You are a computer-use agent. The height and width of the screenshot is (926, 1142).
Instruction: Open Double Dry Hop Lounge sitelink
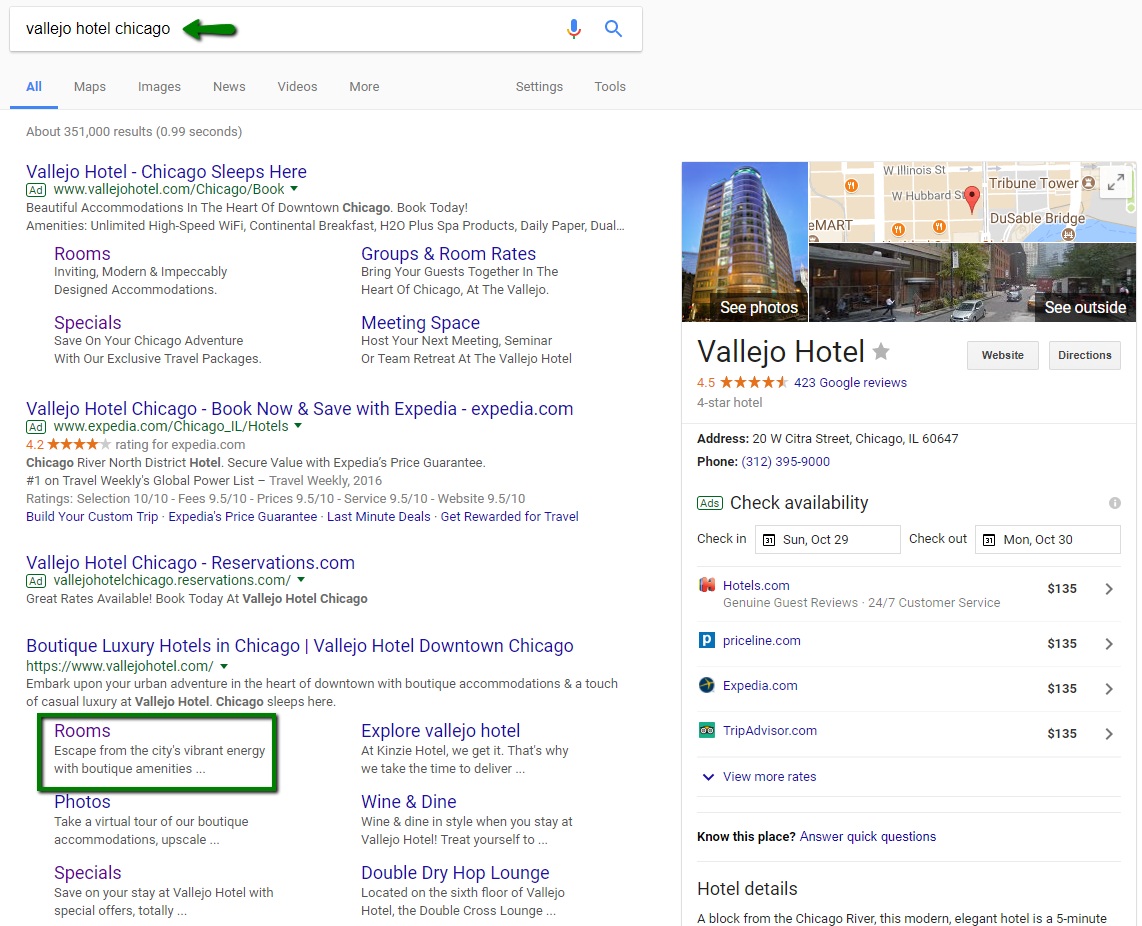pyautogui.click(x=455, y=873)
